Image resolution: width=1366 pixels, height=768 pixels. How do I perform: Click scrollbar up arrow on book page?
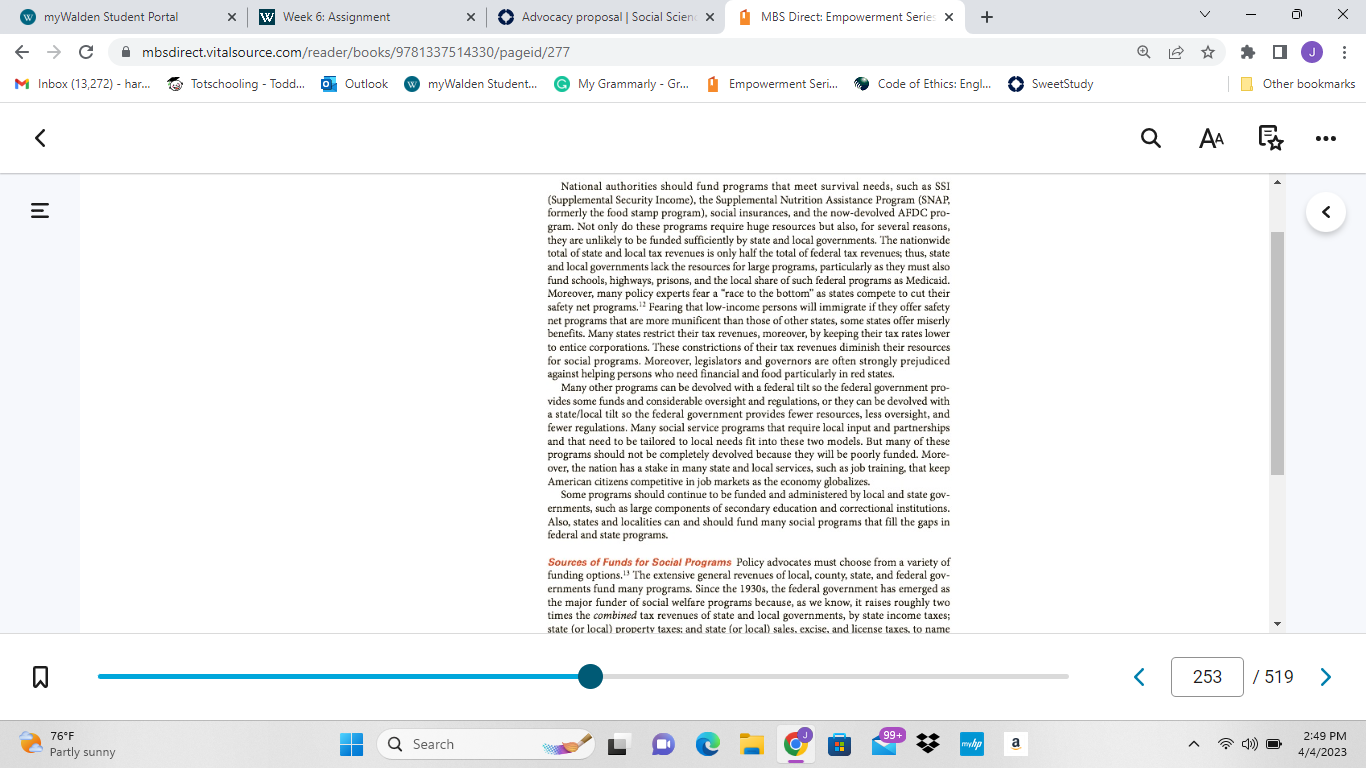click(1277, 182)
